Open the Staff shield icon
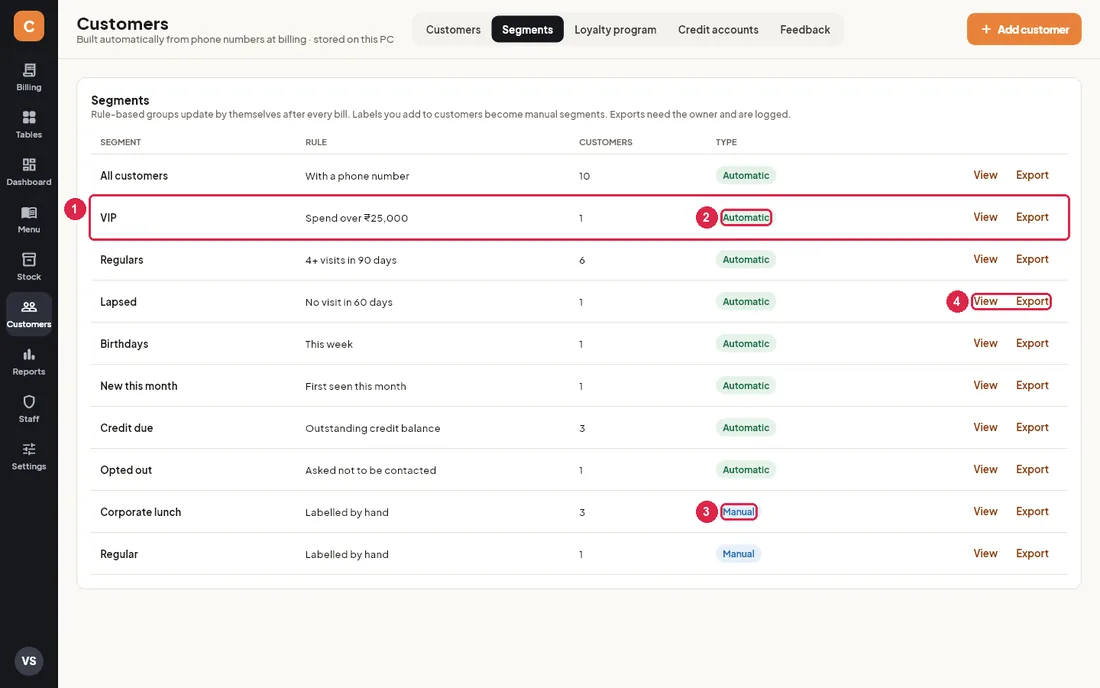 click(x=29, y=409)
